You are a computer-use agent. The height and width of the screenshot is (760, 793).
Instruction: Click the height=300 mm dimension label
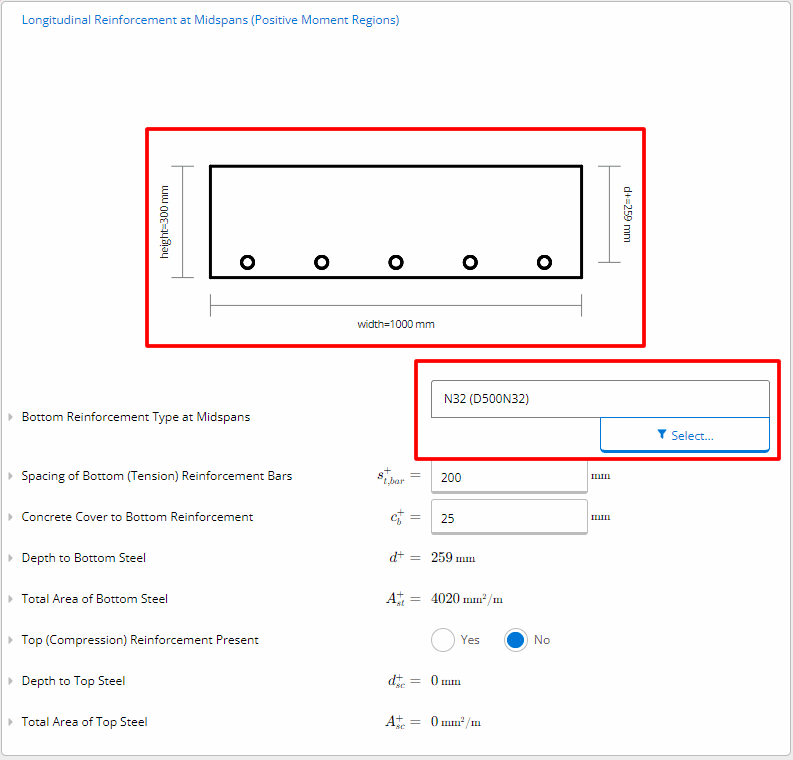click(x=164, y=222)
